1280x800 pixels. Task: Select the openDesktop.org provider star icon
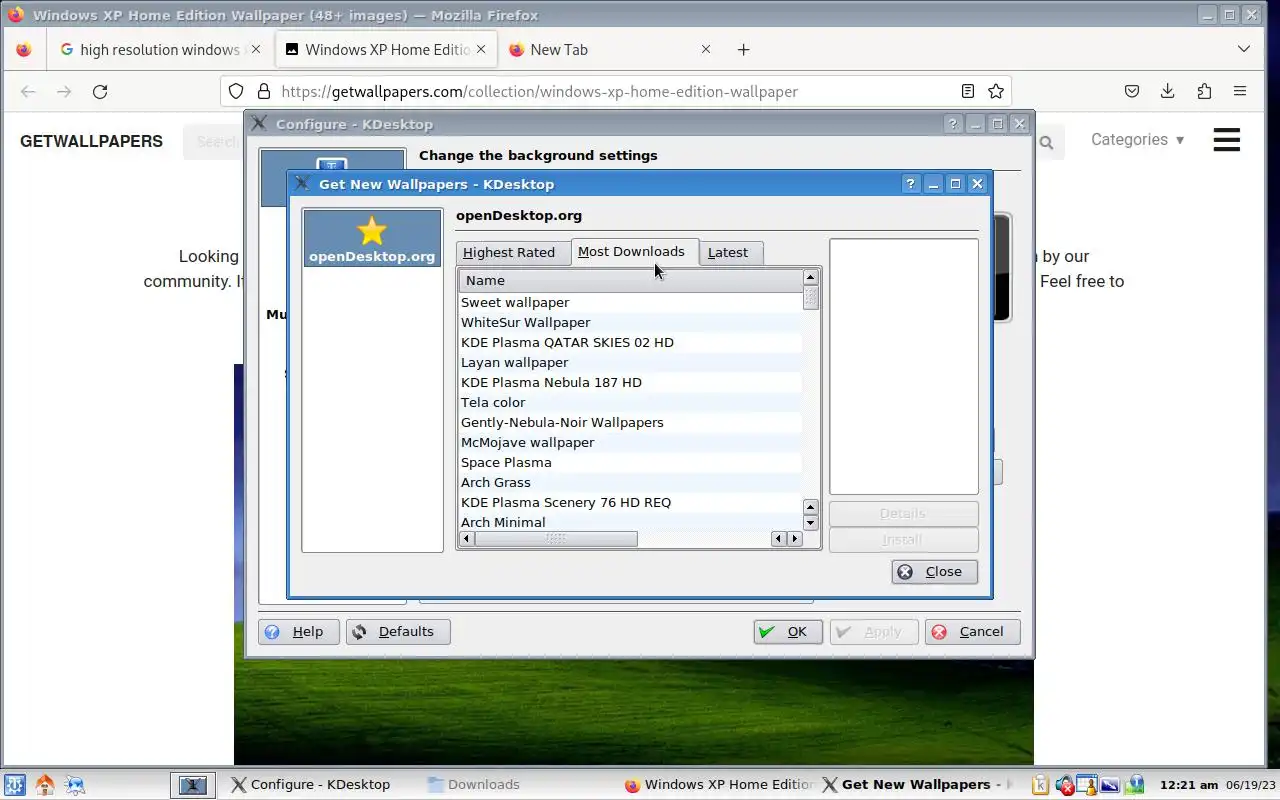(371, 231)
